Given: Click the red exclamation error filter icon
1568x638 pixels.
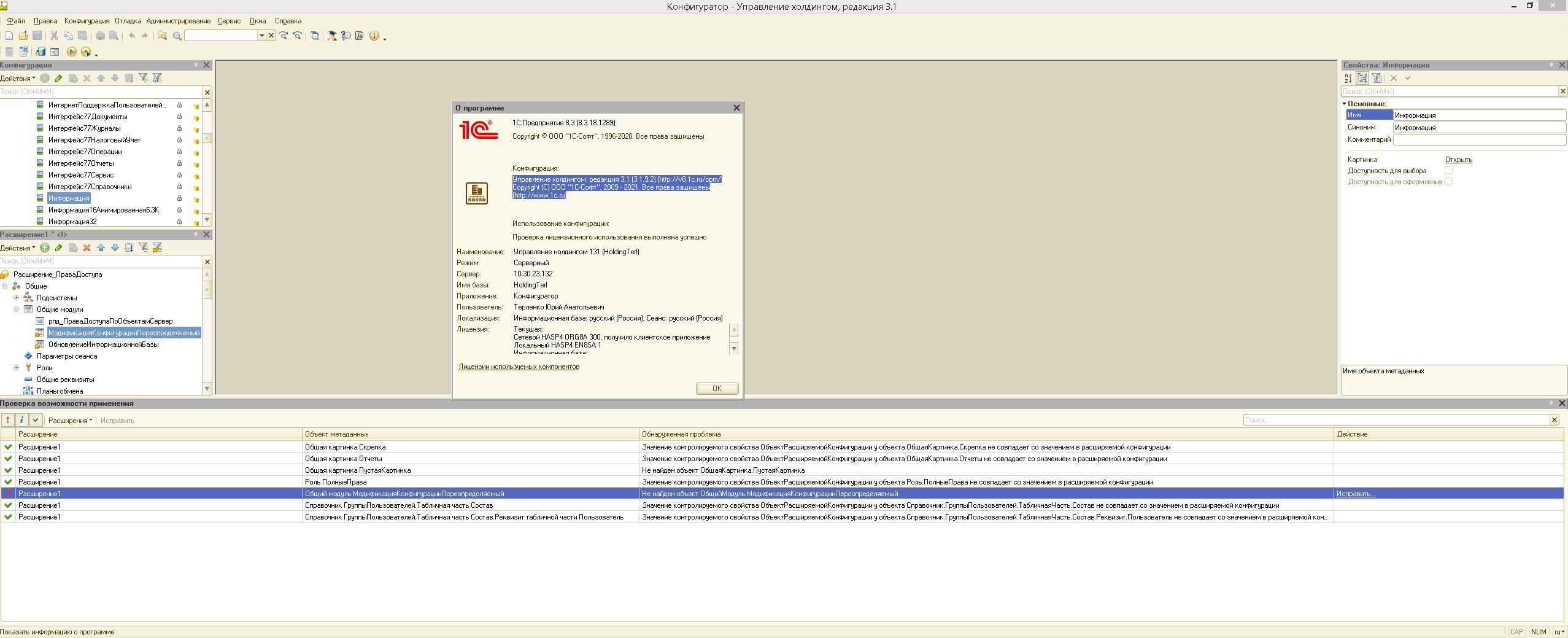Looking at the screenshot, I should 7,420.
